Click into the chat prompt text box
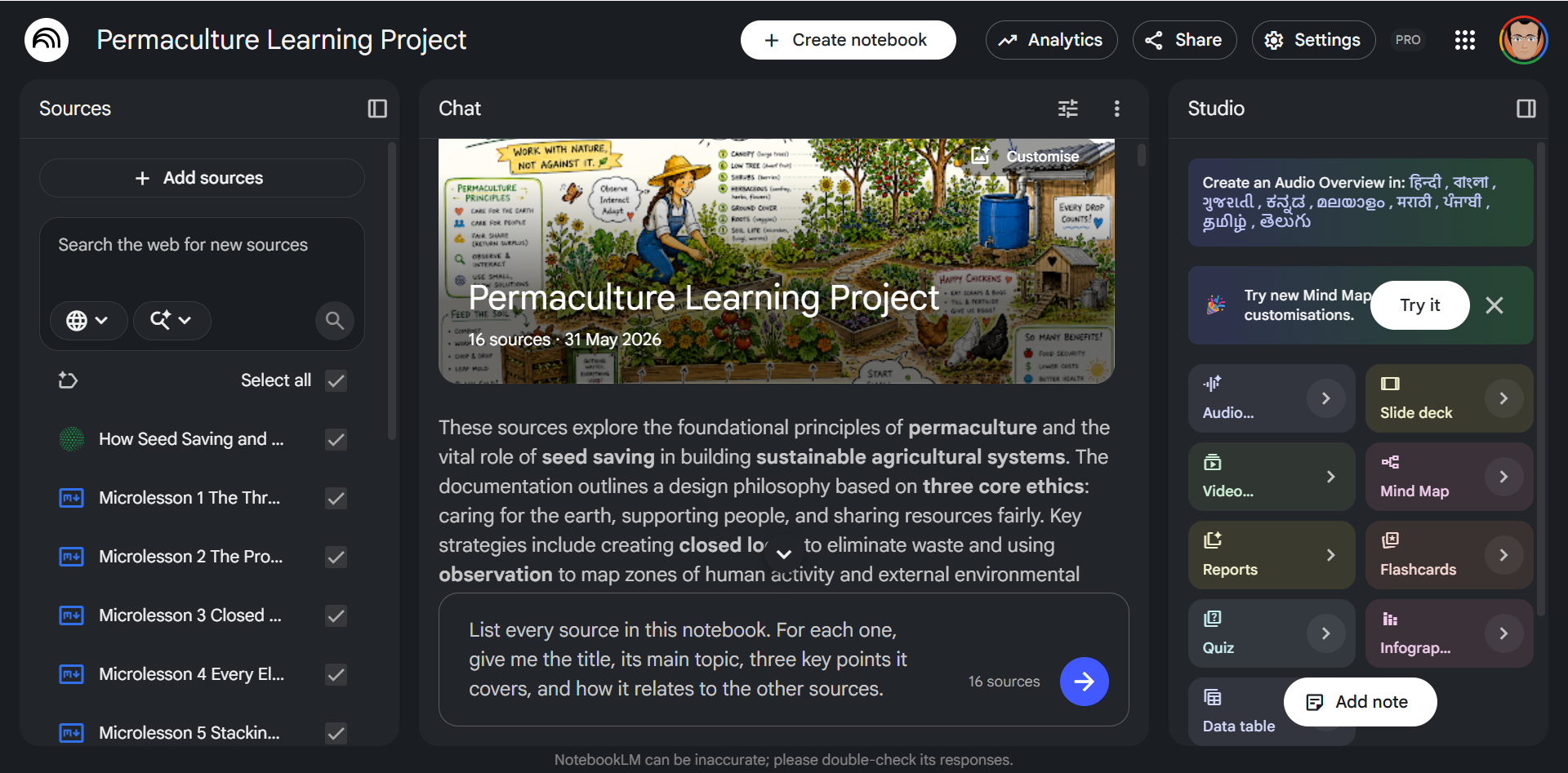 (688, 660)
